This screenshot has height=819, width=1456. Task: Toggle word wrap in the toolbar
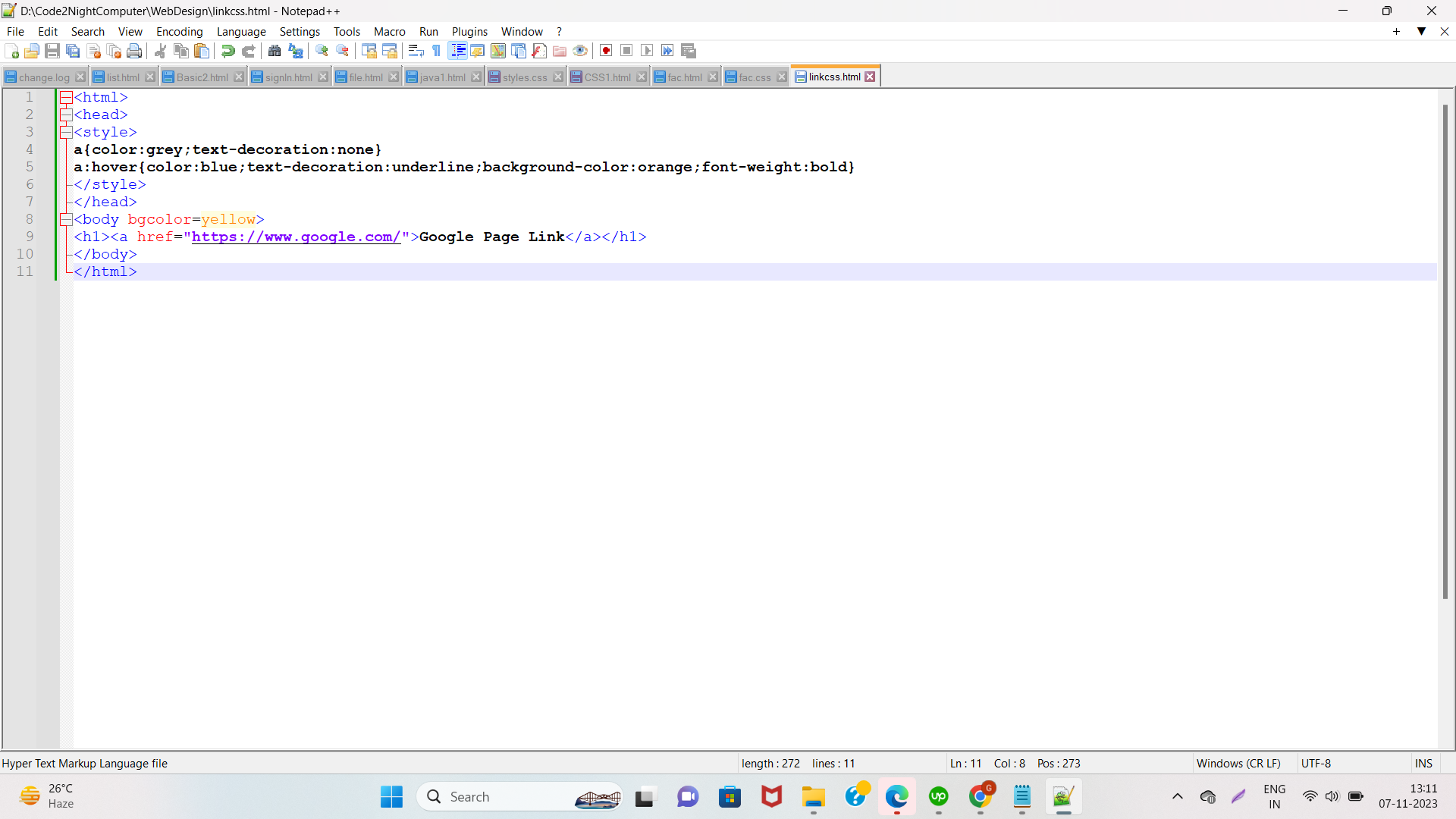pyautogui.click(x=416, y=51)
